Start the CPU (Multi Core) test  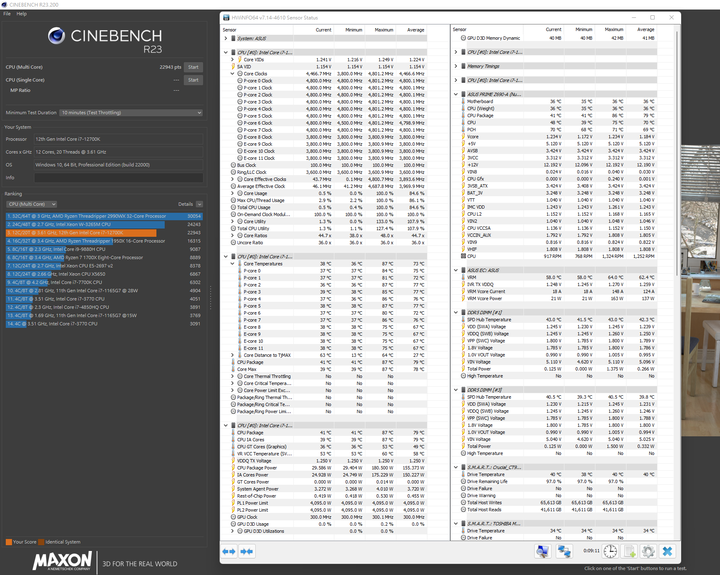click(x=193, y=67)
